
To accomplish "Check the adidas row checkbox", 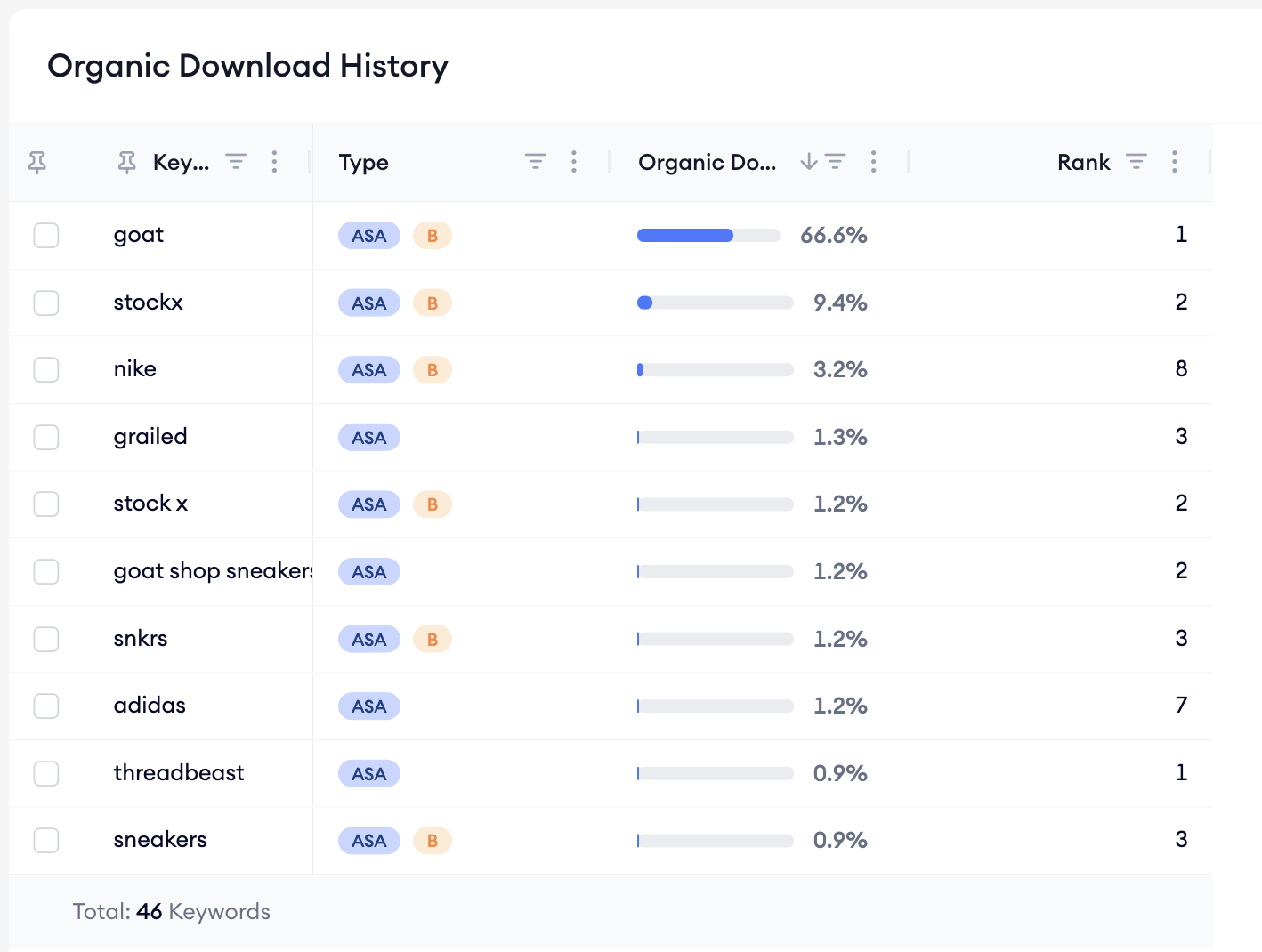I will click(46, 706).
